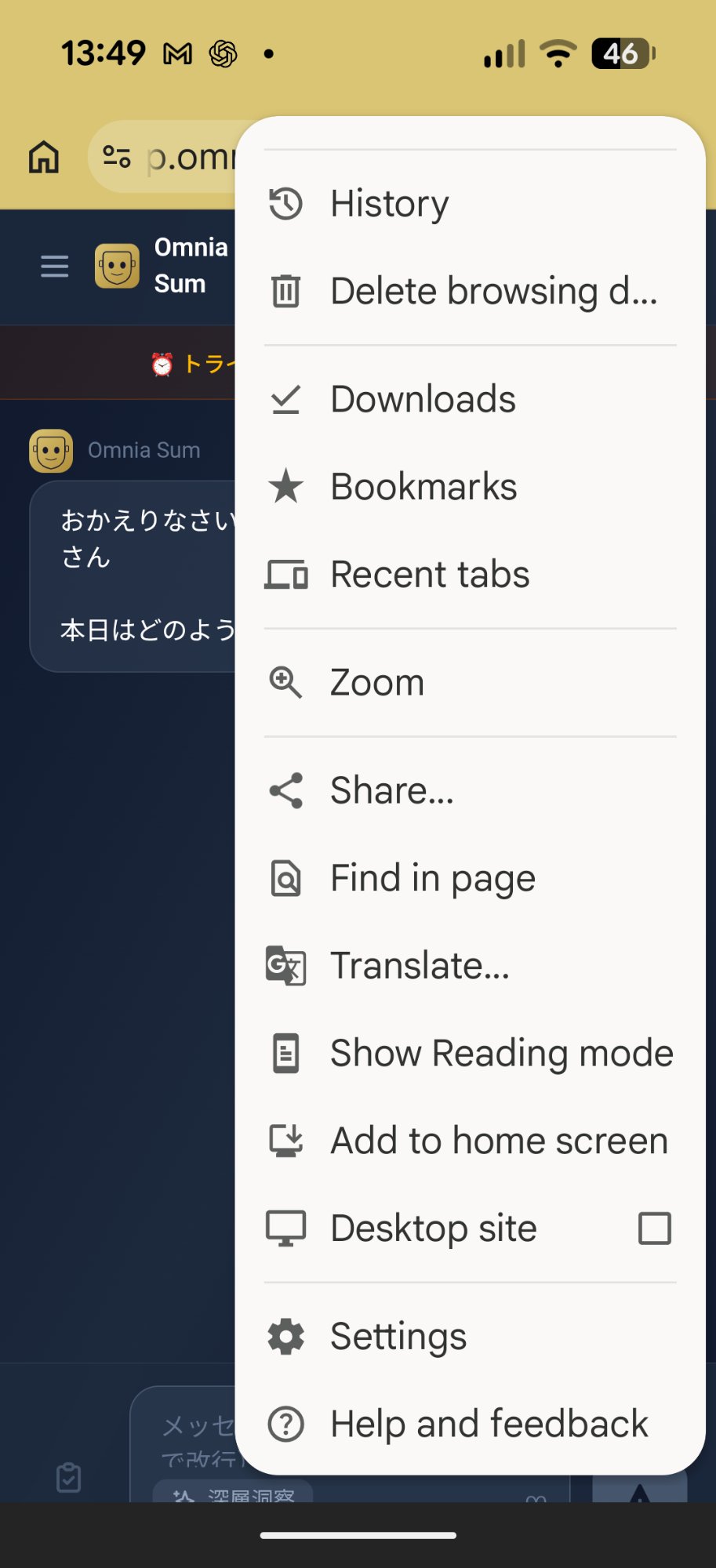Viewport: 716px width, 1568px height.
Task: Tap the Omnia Sum logo in header
Action: pos(118,266)
